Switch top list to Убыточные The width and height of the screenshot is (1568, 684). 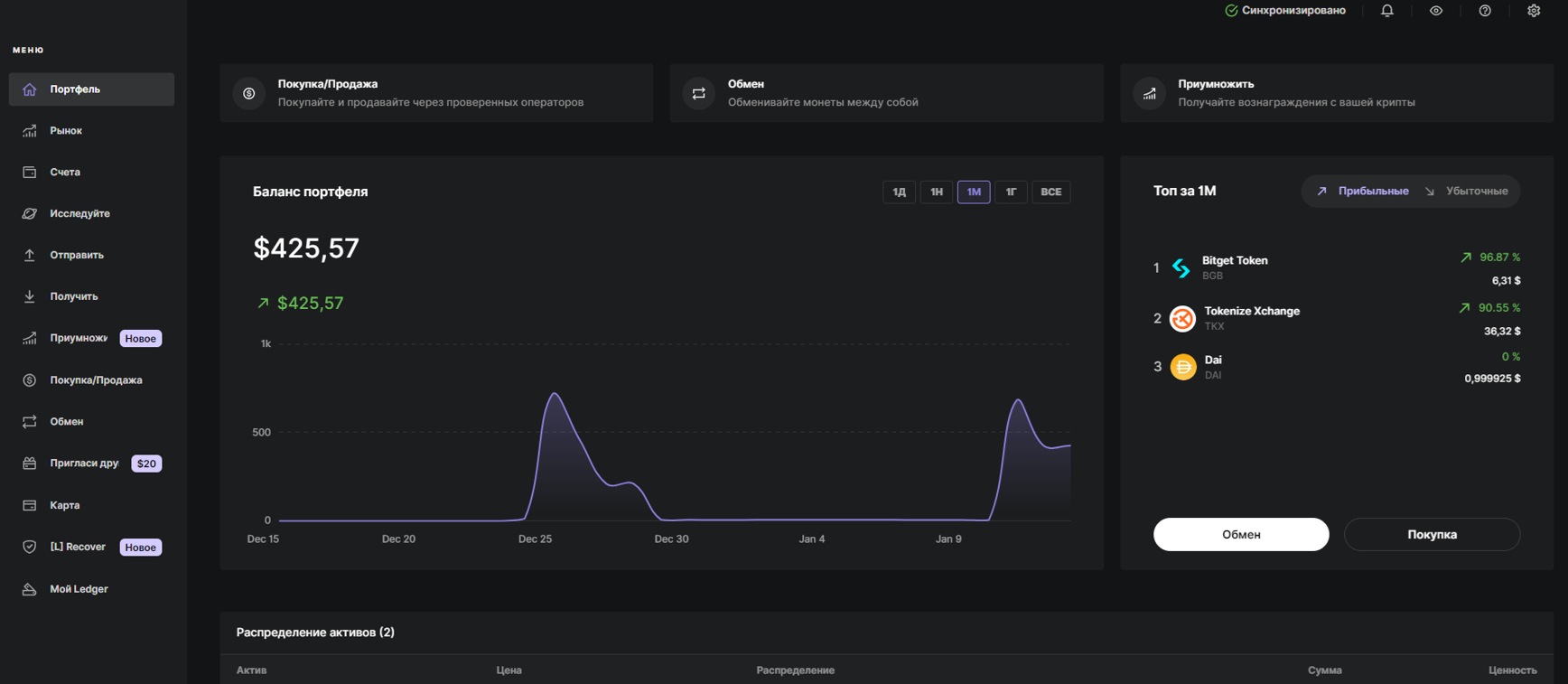(1466, 192)
